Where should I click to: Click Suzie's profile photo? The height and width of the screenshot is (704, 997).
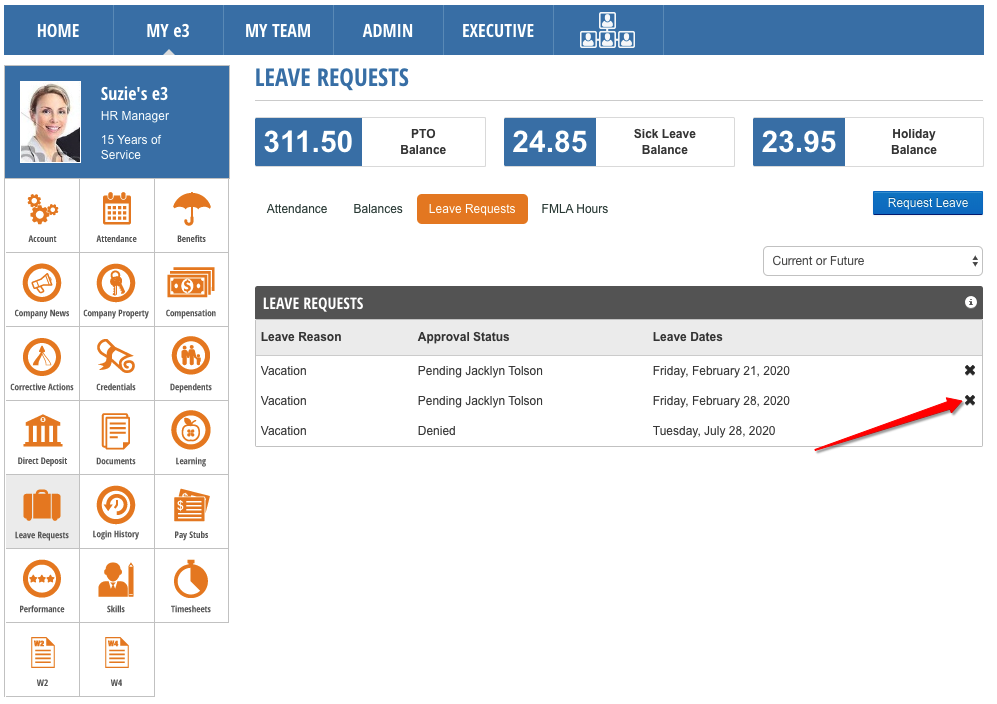[50, 122]
